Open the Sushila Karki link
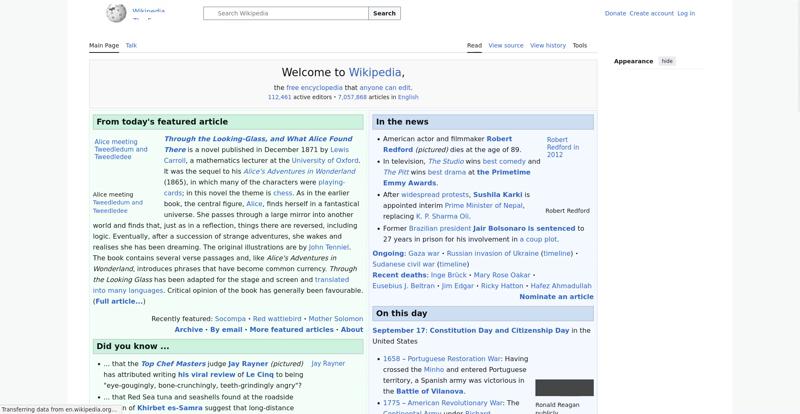This screenshot has width=800, height=414. (x=498, y=194)
